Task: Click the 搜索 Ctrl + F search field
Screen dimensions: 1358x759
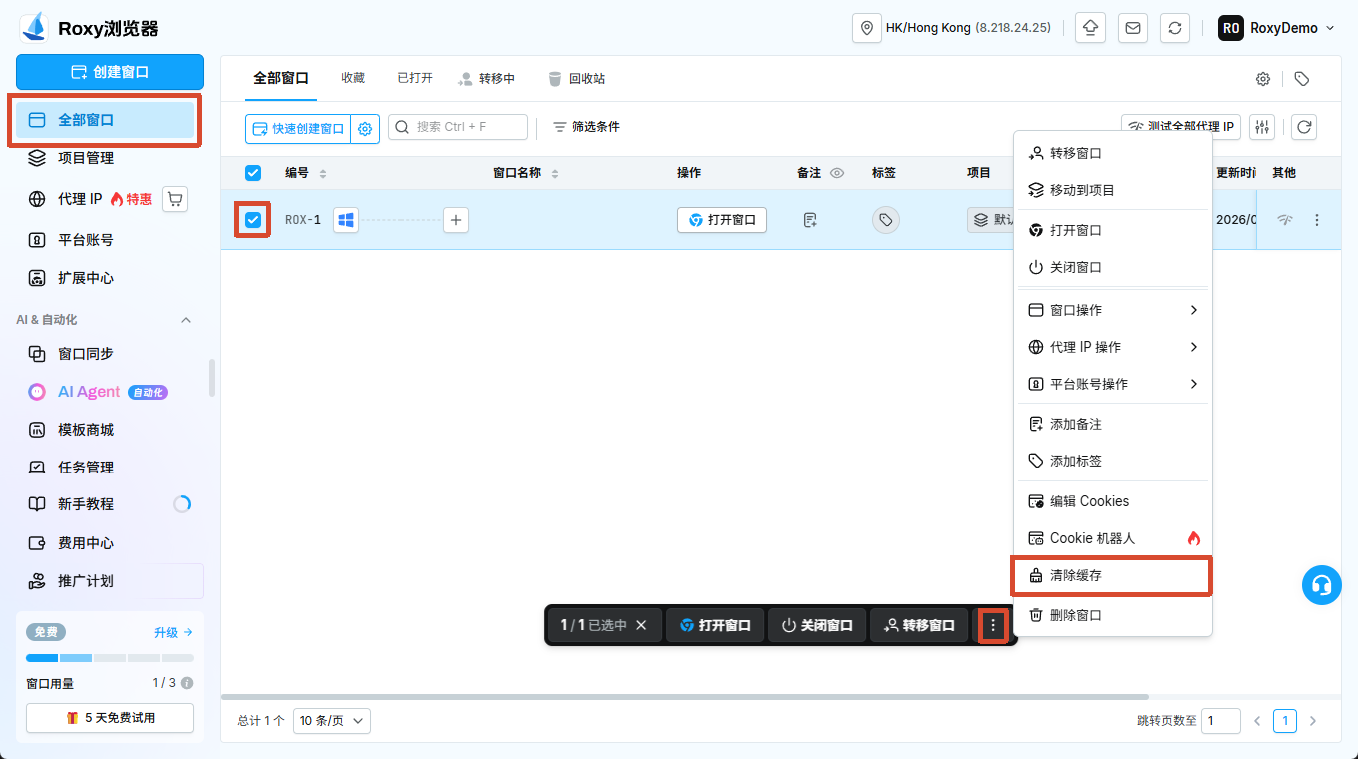Action: (458, 127)
